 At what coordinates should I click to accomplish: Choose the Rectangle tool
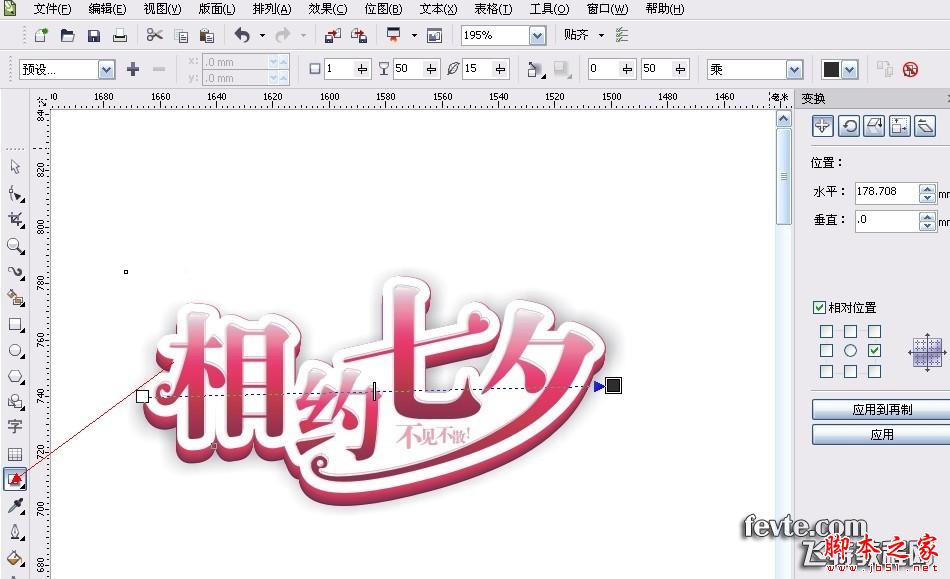click(x=15, y=324)
